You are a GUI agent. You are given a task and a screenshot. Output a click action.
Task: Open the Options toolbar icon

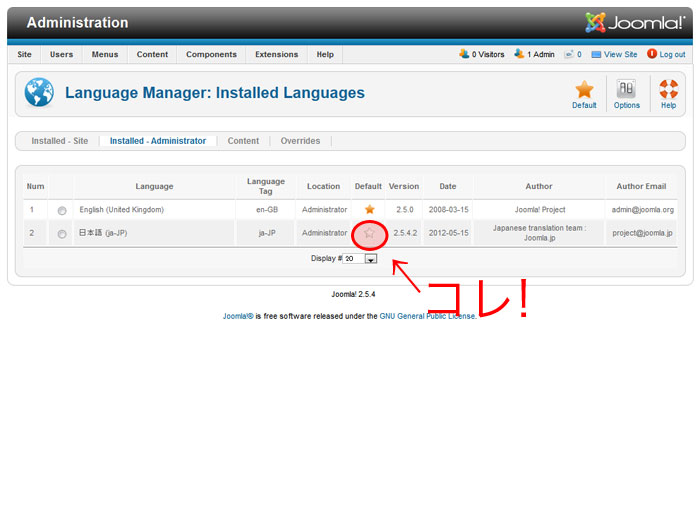(627, 90)
